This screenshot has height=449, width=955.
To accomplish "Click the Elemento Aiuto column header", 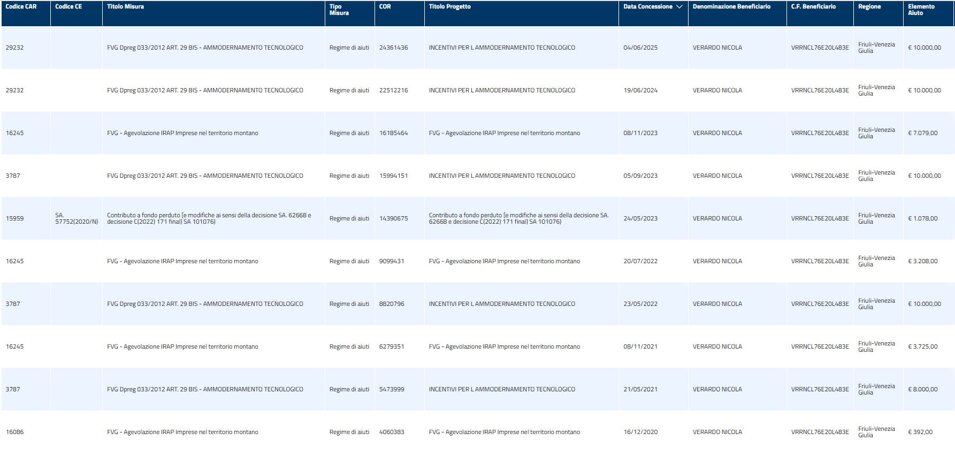I will coord(921,9).
